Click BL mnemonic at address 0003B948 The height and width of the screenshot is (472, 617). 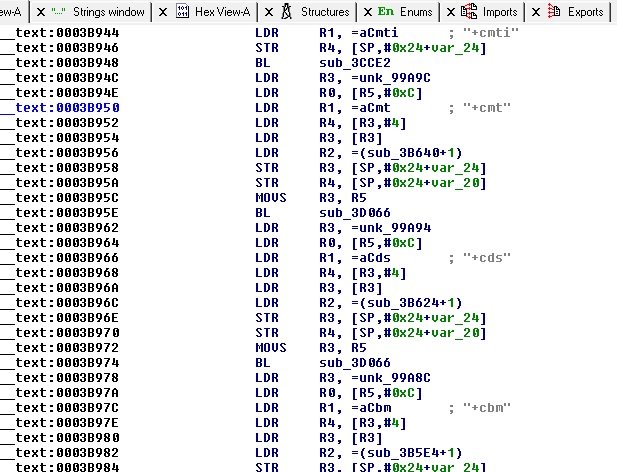pos(262,63)
